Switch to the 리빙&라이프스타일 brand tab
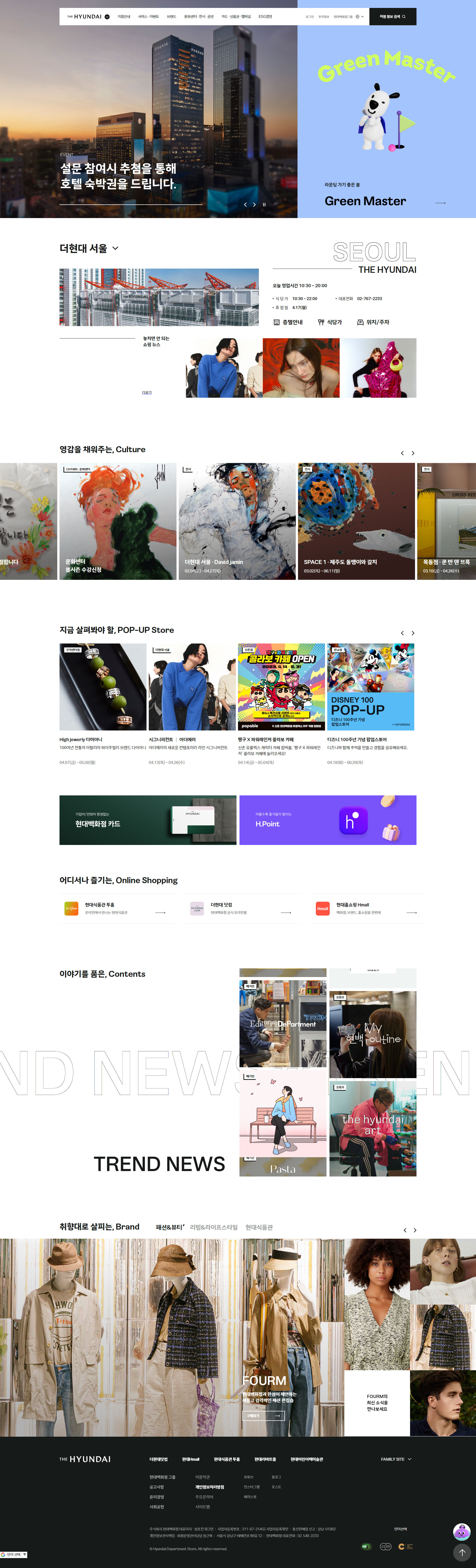476x1568 pixels. click(x=214, y=1227)
